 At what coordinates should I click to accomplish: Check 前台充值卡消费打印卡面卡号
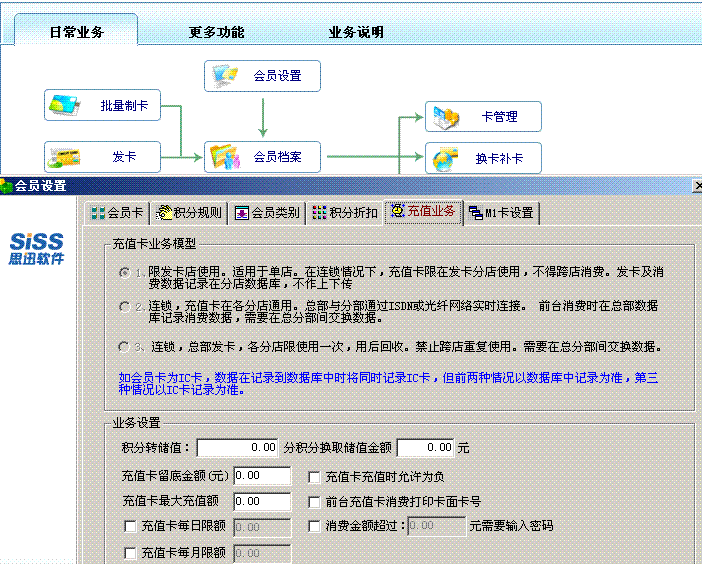(314, 501)
